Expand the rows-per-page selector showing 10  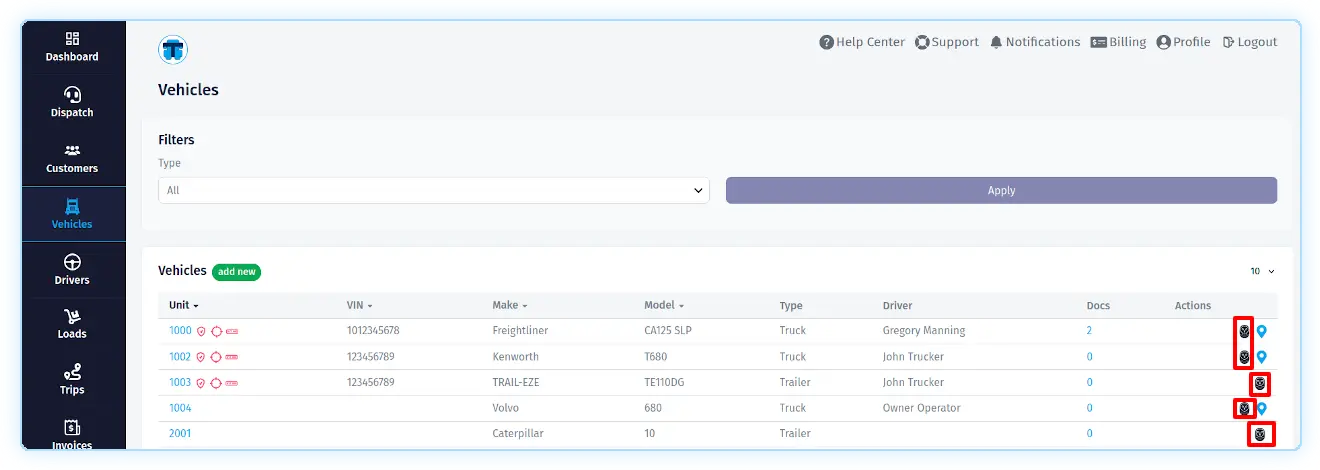1262,271
